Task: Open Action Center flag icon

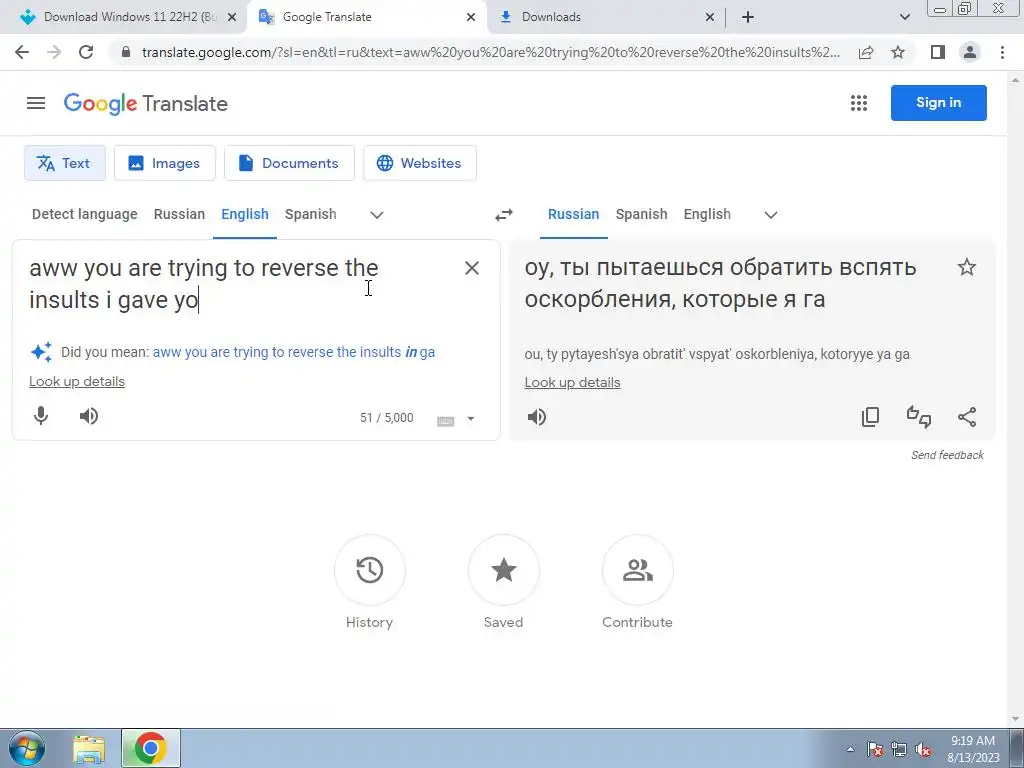Action: 875,750
